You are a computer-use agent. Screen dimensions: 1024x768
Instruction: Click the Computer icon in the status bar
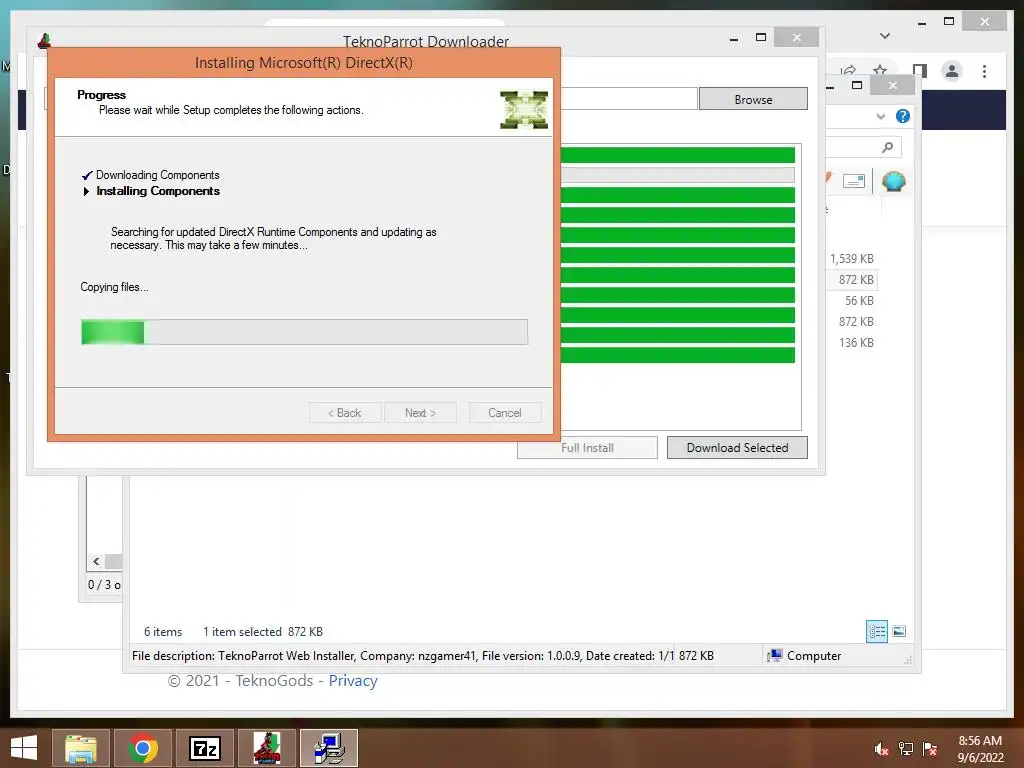pyautogui.click(x=775, y=656)
